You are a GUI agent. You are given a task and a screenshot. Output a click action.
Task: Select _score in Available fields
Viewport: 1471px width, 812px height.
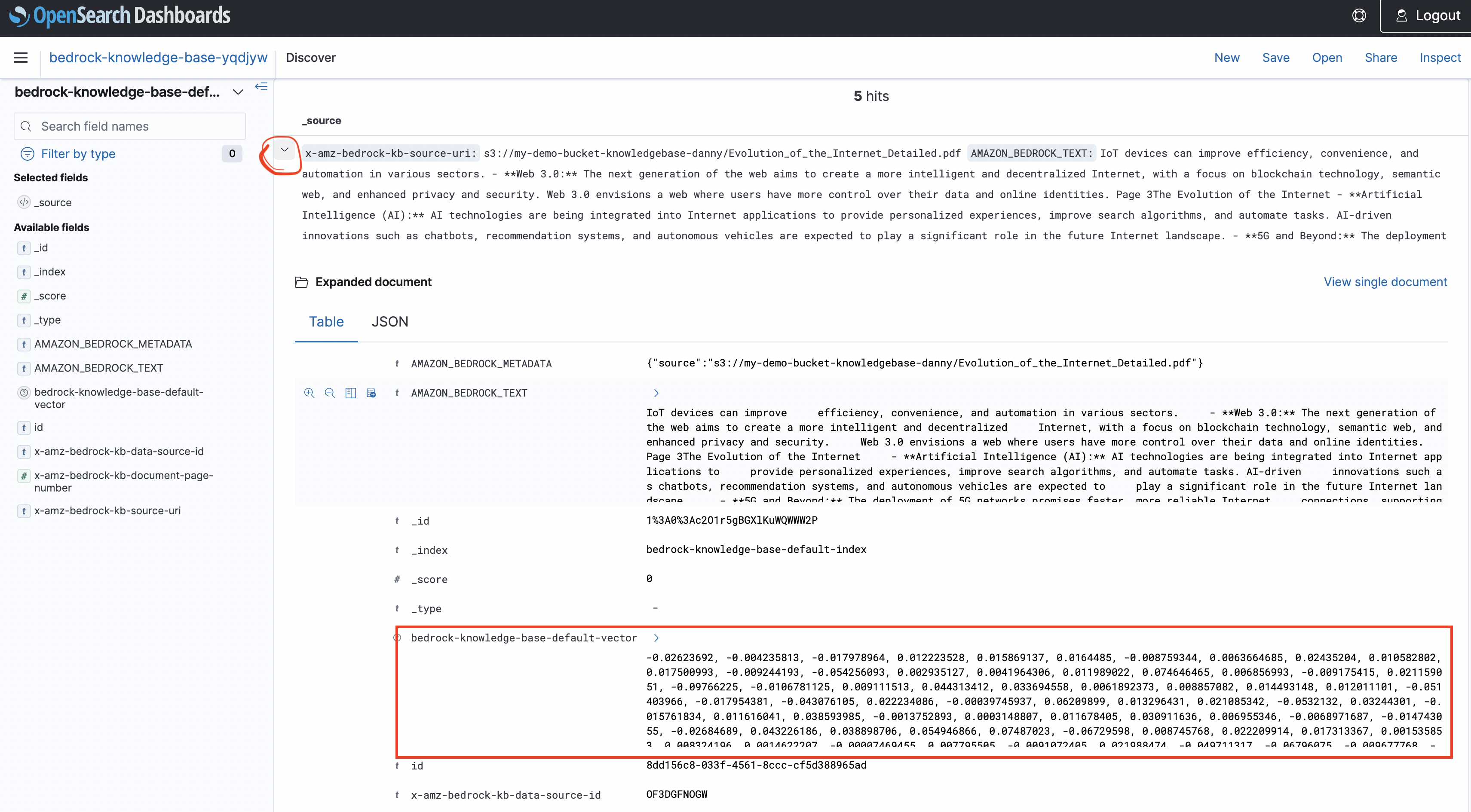[50, 296]
